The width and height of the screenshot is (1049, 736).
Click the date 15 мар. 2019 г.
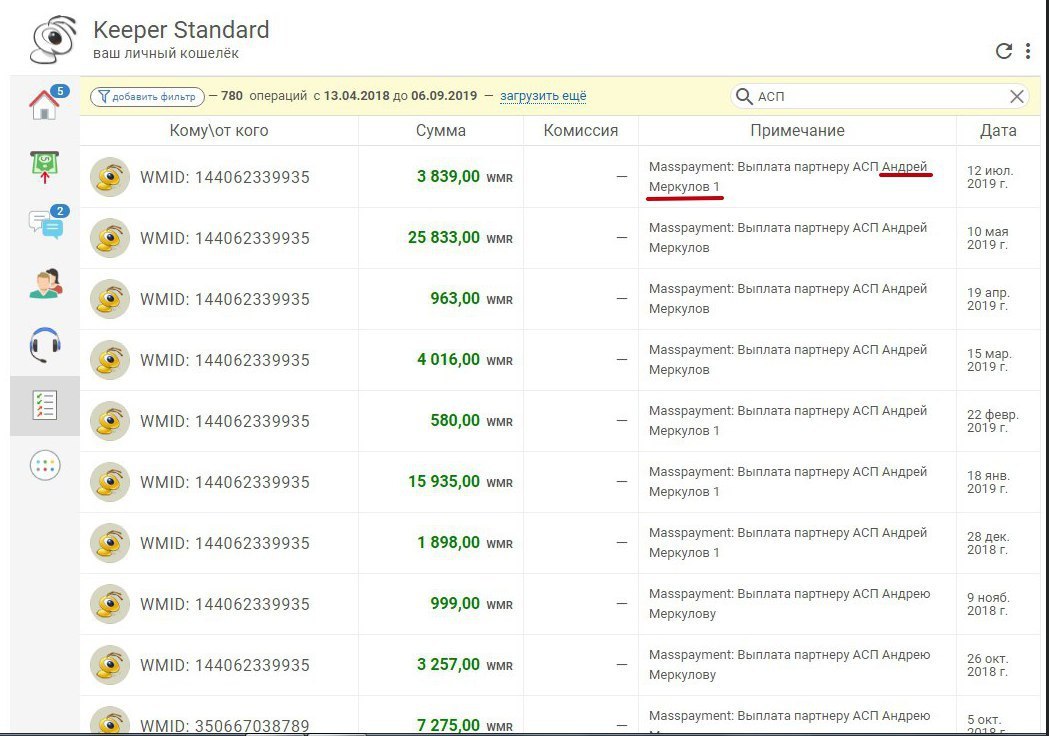click(x=989, y=359)
